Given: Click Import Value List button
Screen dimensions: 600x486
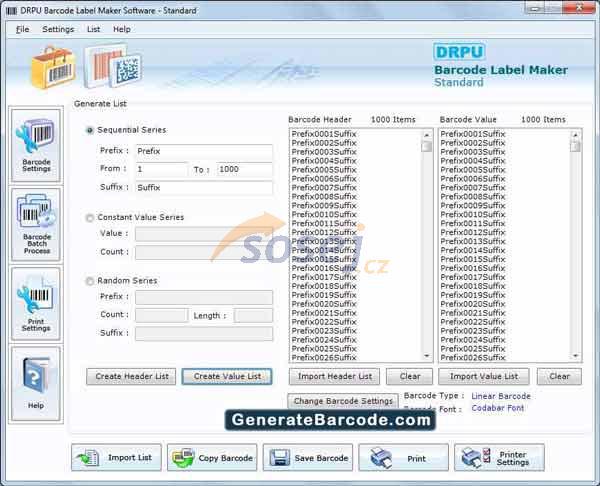Looking at the screenshot, I should point(484,377).
